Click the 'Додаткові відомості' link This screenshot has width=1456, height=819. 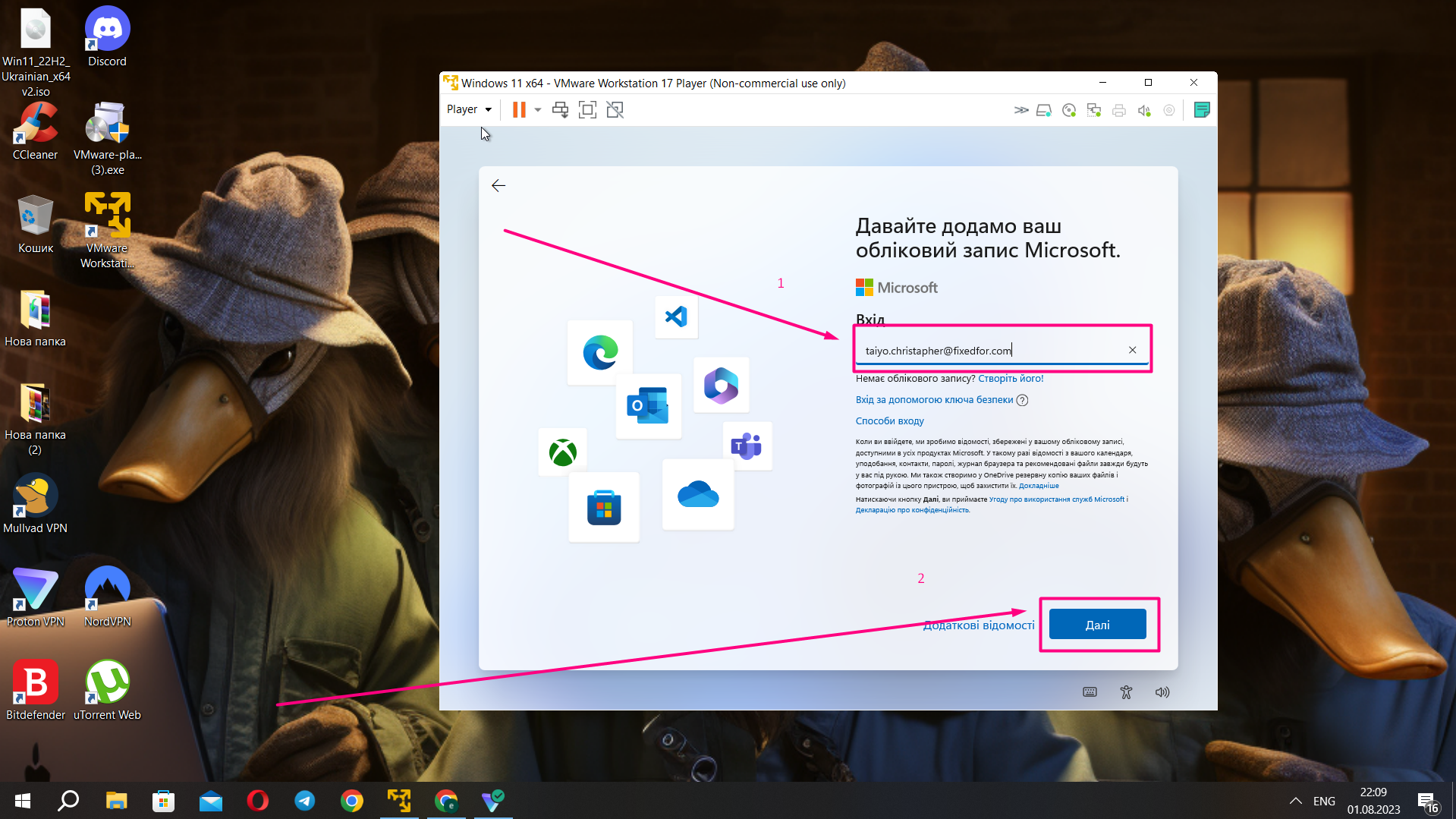tap(978, 625)
